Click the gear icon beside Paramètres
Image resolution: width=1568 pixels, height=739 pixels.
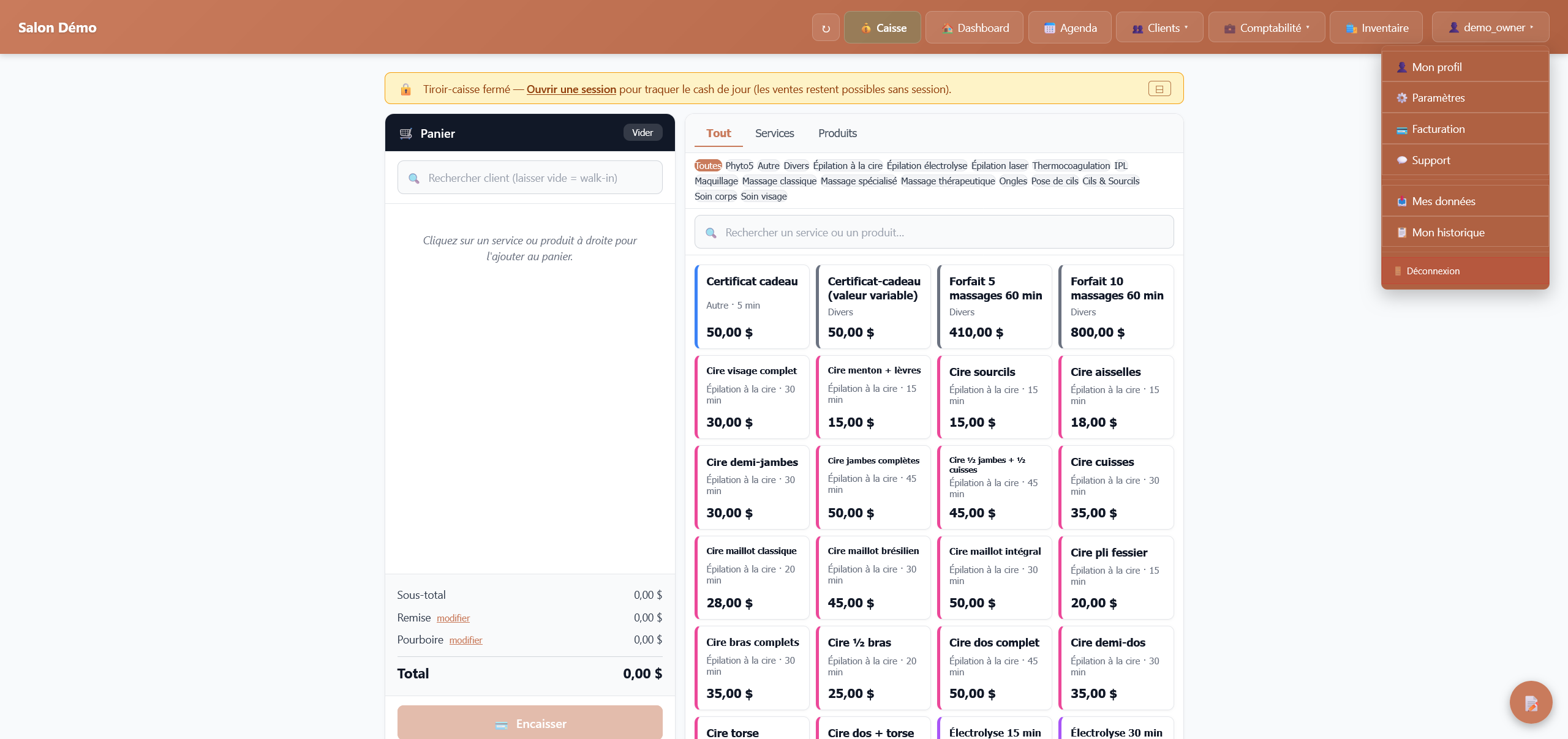click(1401, 98)
